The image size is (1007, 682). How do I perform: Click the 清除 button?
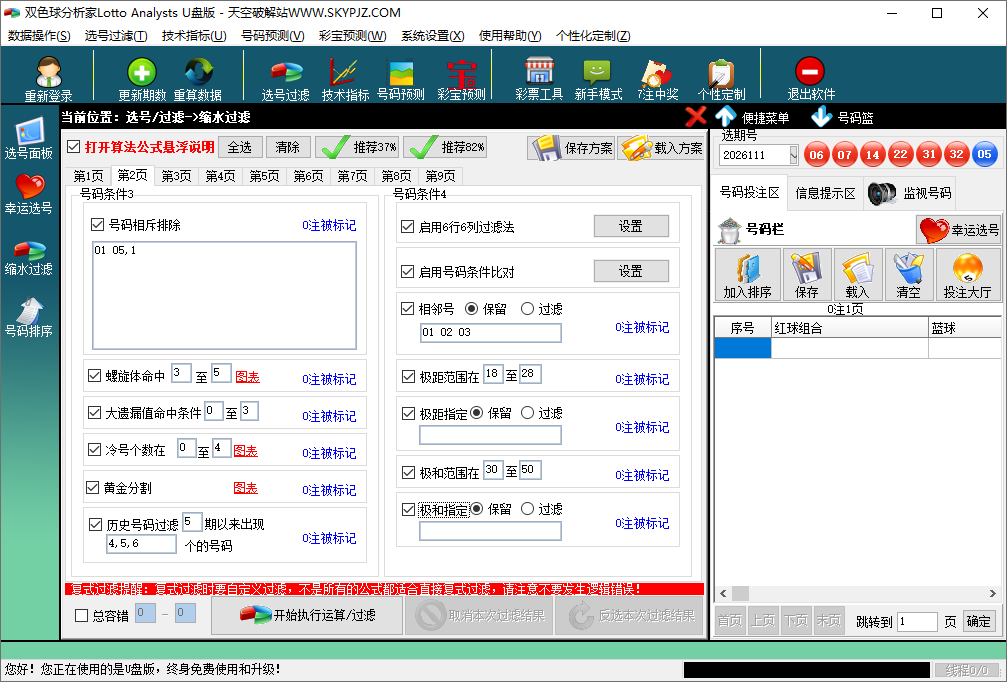click(x=288, y=147)
